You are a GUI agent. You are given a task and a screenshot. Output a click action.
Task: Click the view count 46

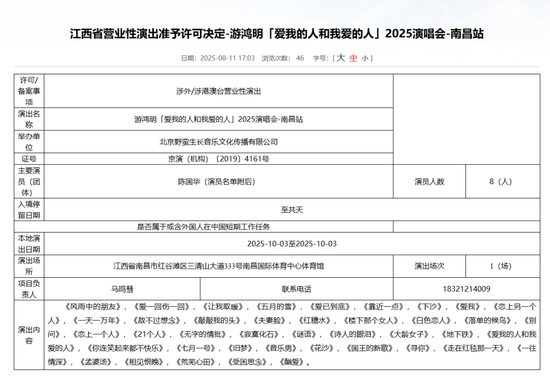[300, 58]
